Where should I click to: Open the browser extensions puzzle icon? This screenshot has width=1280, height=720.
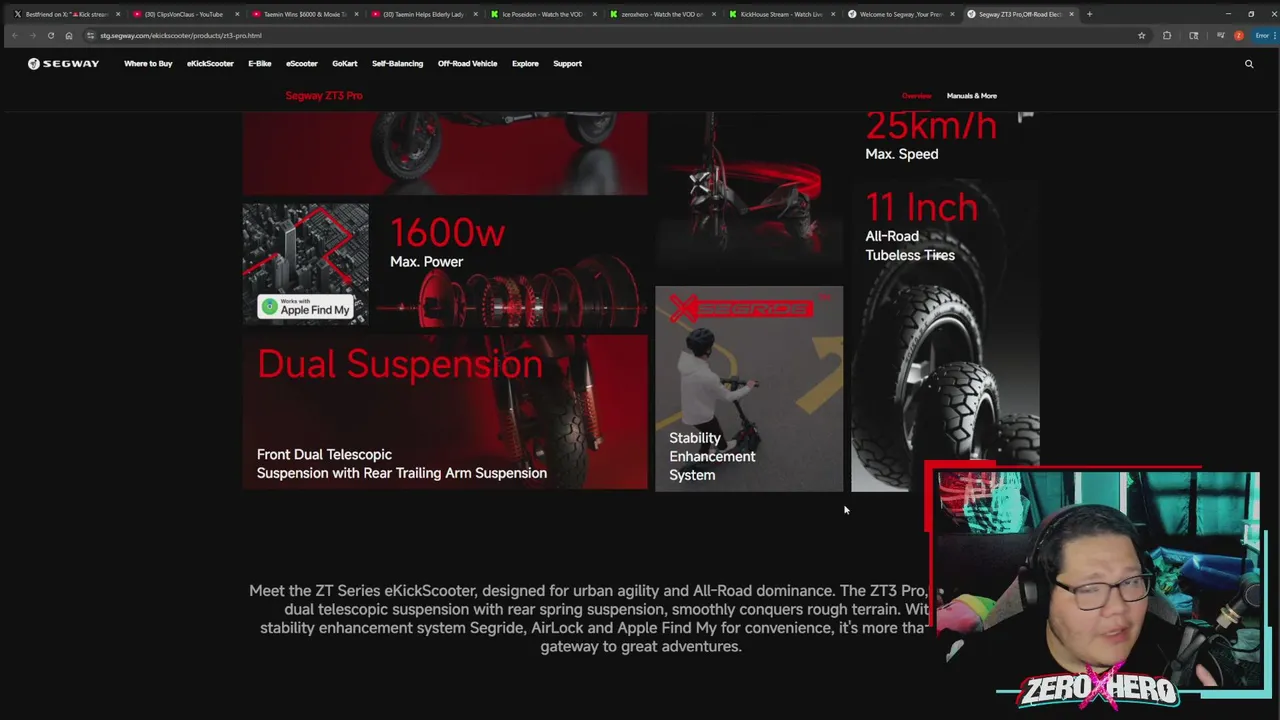(x=1167, y=35)
